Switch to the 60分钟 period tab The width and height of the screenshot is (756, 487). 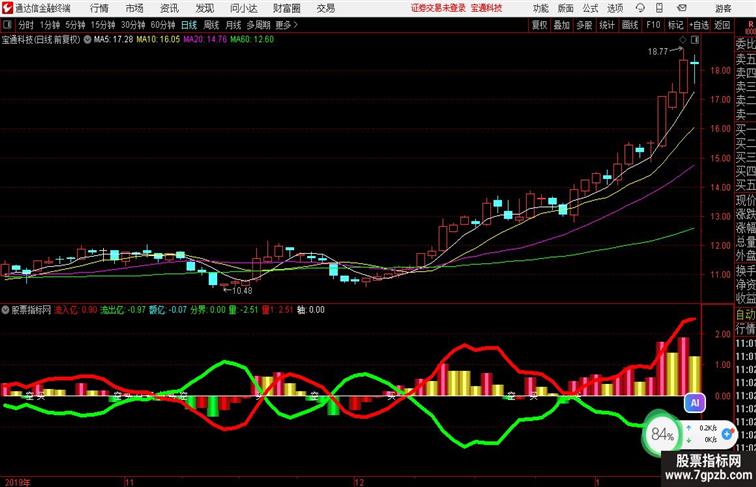pos(163,25)
